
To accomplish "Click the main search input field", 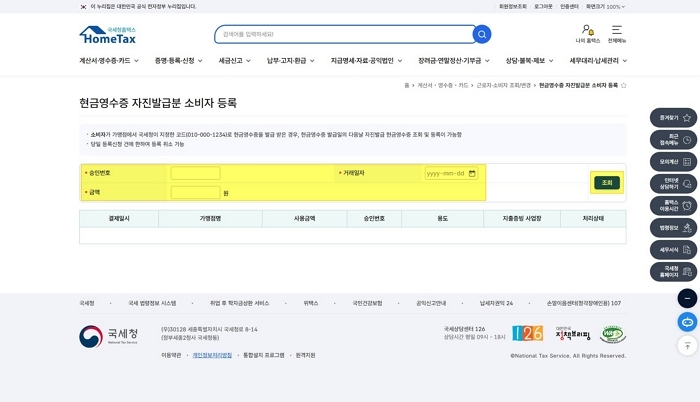I will (x=344, y=34).
